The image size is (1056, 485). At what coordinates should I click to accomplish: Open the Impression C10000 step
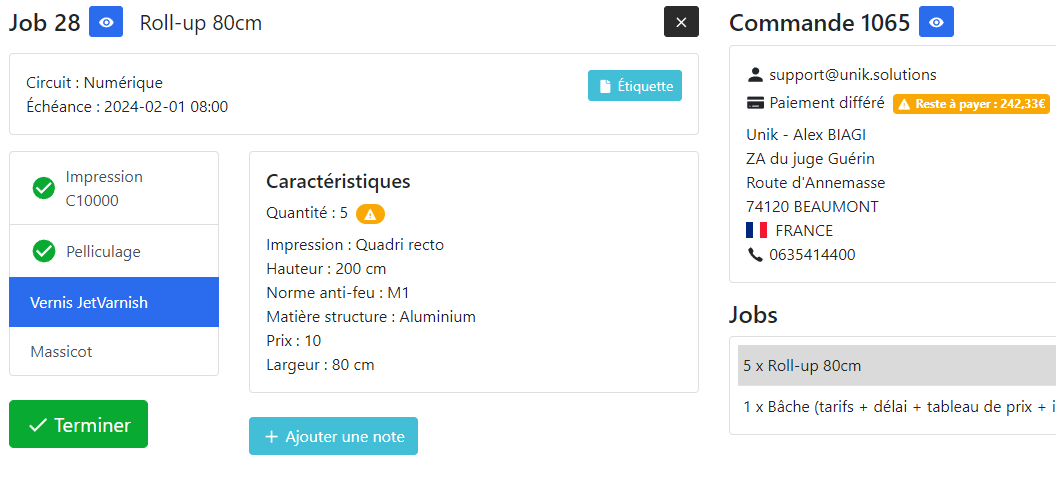[x=114, y=188]
